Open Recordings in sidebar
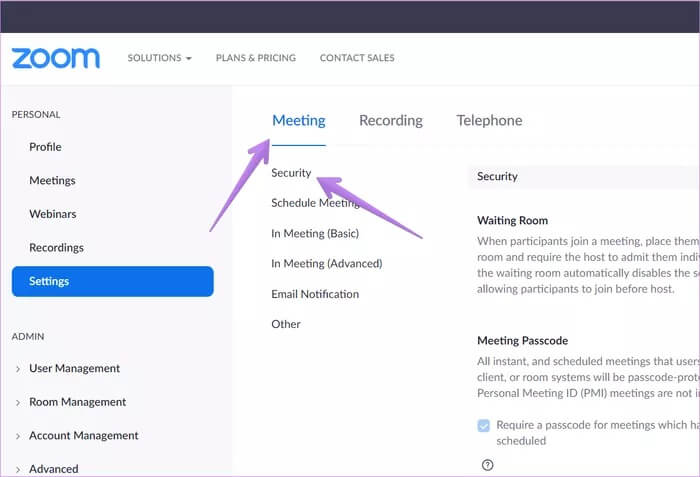 56,247
